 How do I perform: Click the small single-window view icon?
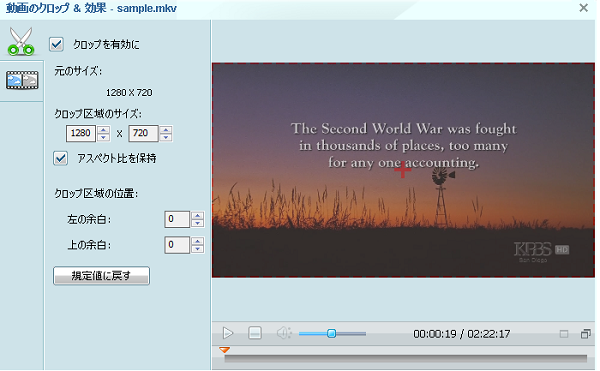click(564, 334)
